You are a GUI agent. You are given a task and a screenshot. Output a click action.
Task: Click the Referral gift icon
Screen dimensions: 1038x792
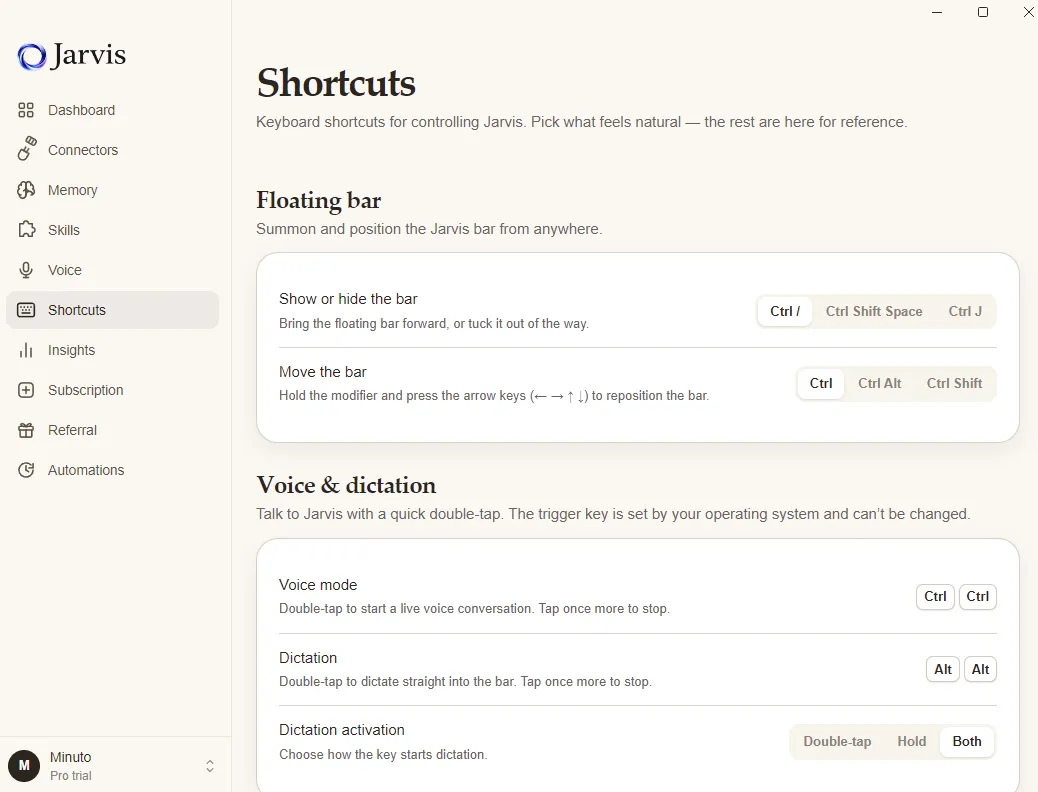click(x=26, y=430)
